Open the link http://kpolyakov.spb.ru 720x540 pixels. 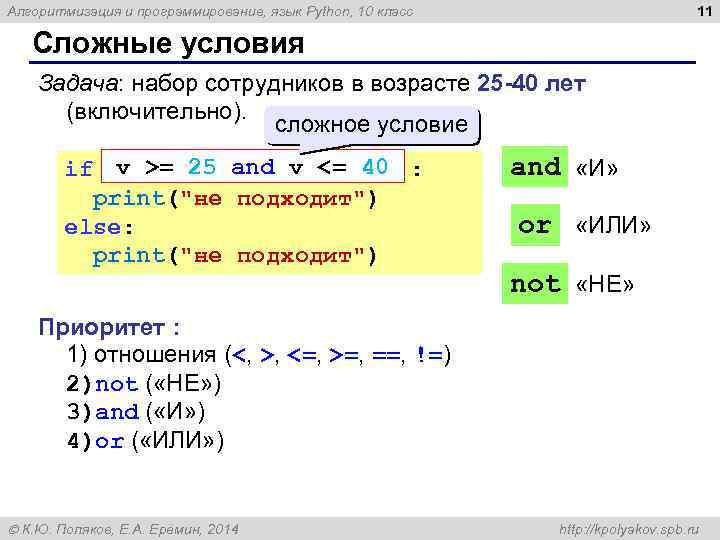pyautogui.click(x=629, y=529)
